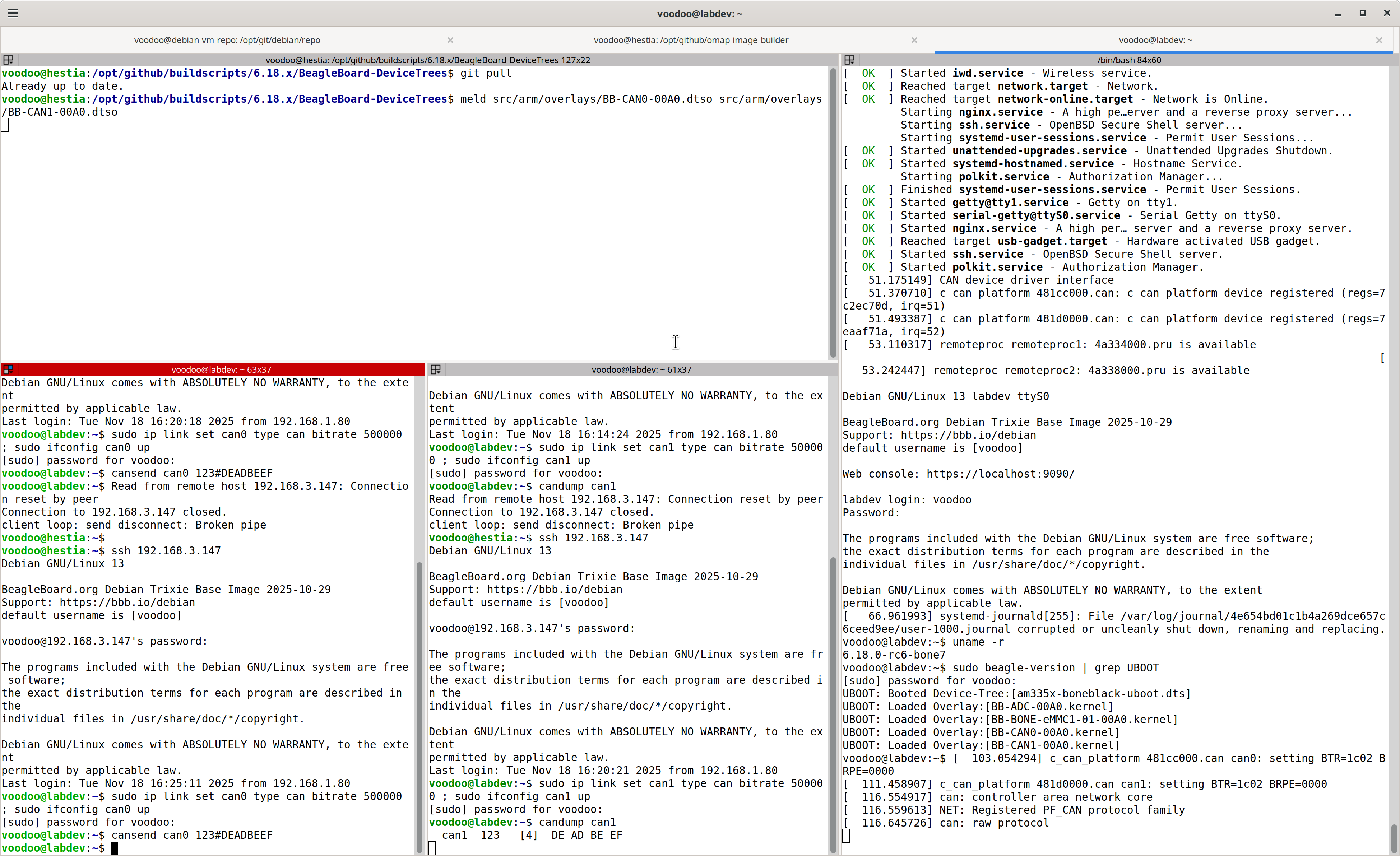
Task: Maximize the terminal window
Action: (1363, 13)
